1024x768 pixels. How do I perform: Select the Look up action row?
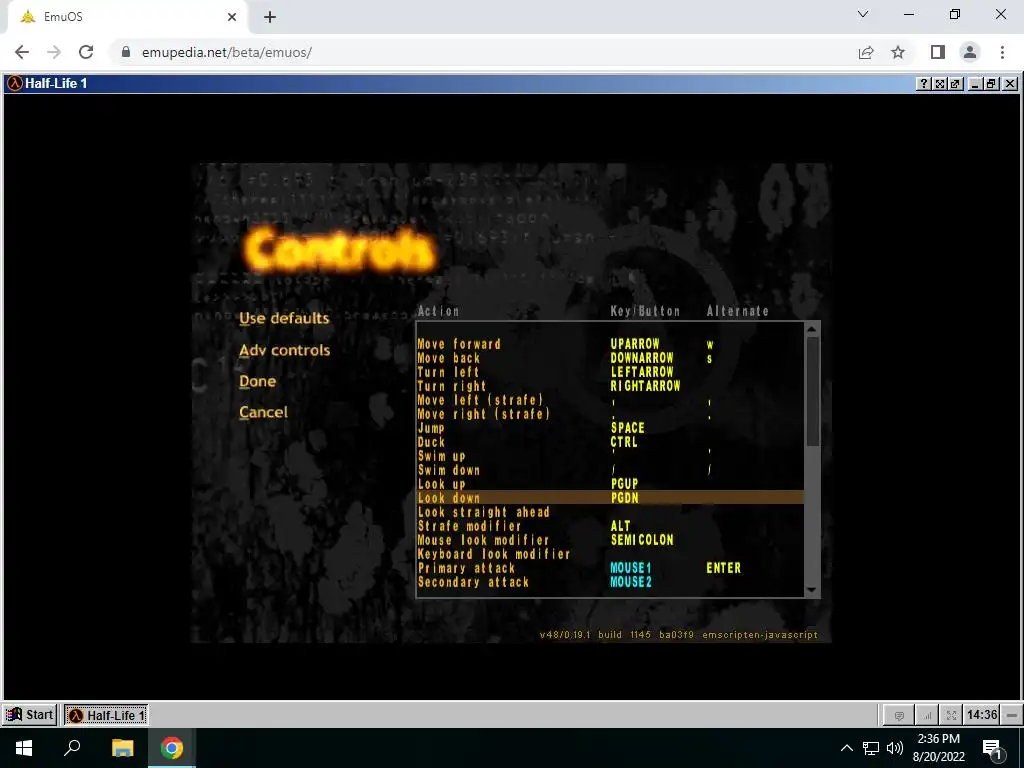pos(610,485)
